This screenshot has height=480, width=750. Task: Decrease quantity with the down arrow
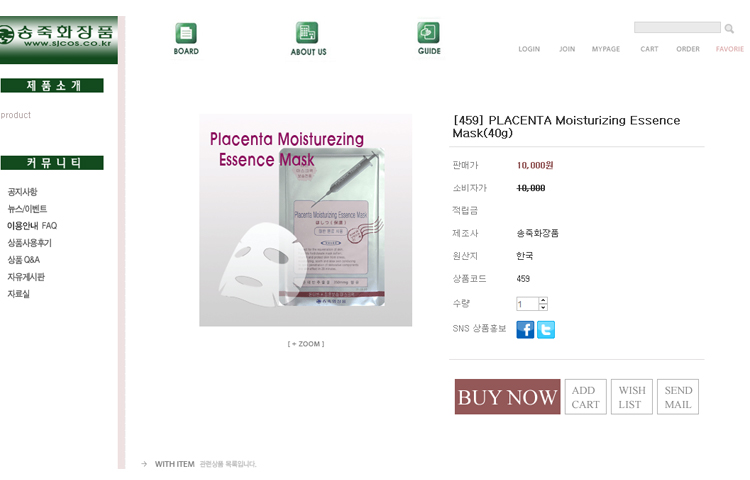pyautogui.click(x=543, y=307)
